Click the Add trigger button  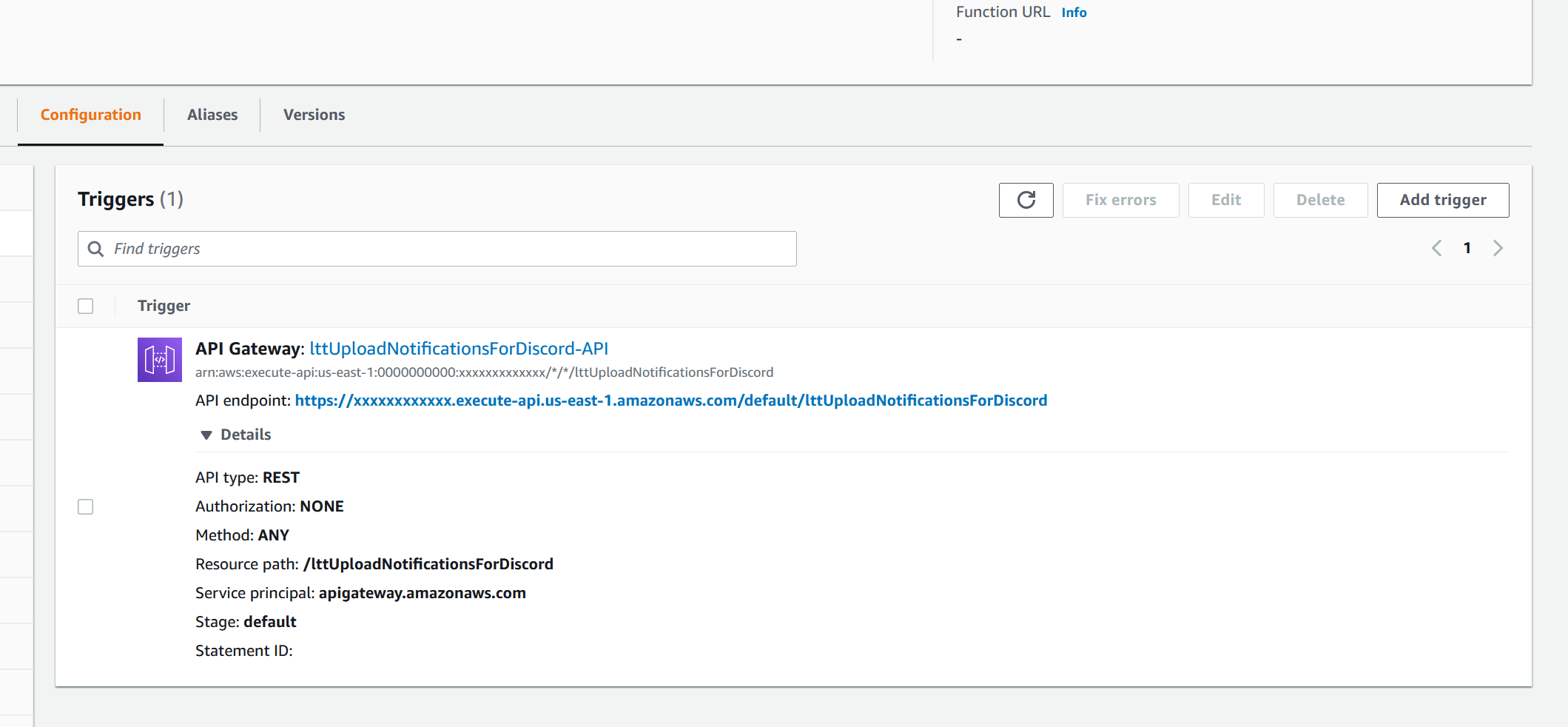point(1442,200)
